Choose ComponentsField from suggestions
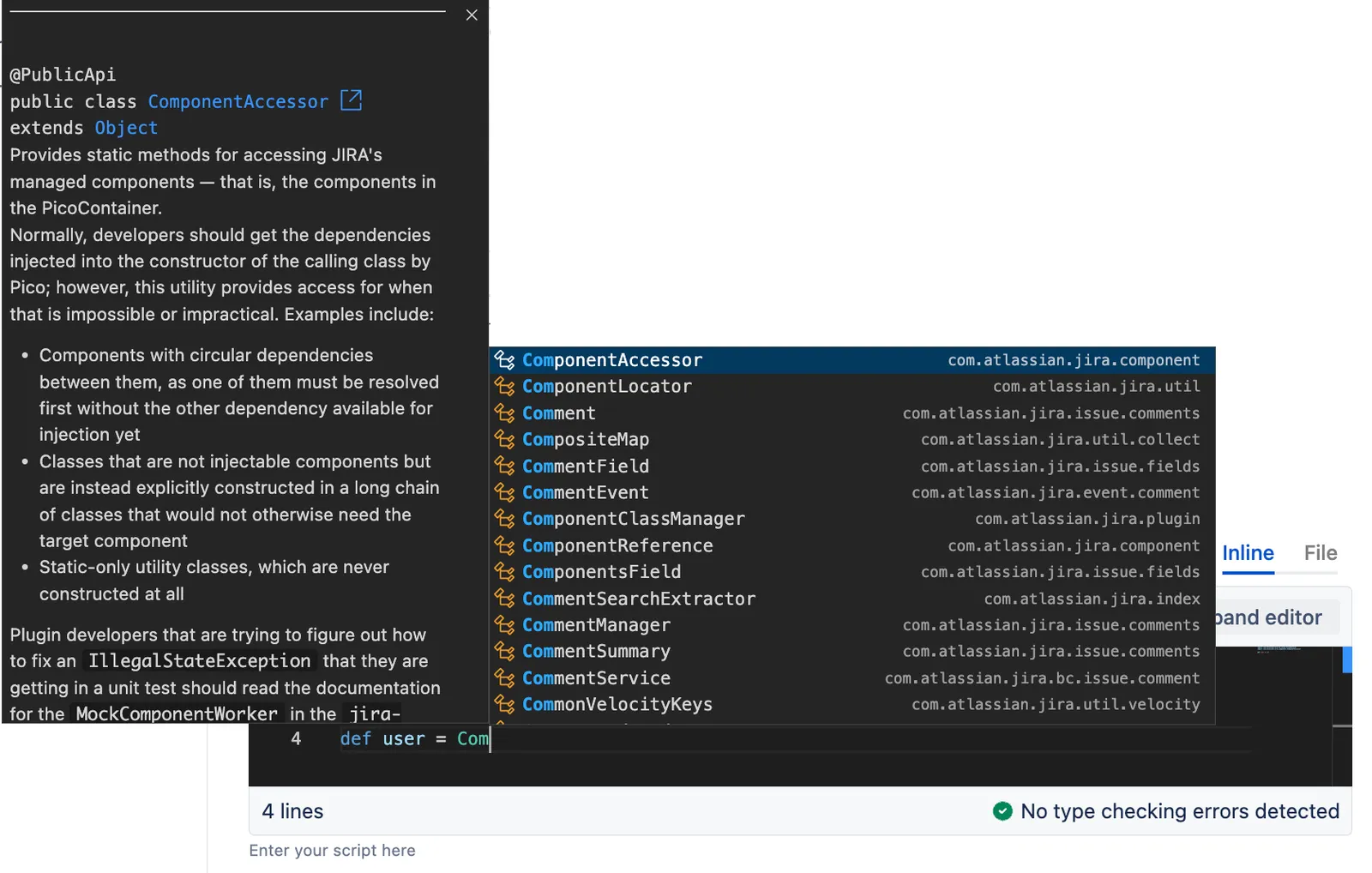1372x873 pixels. (x=852, y=572)
